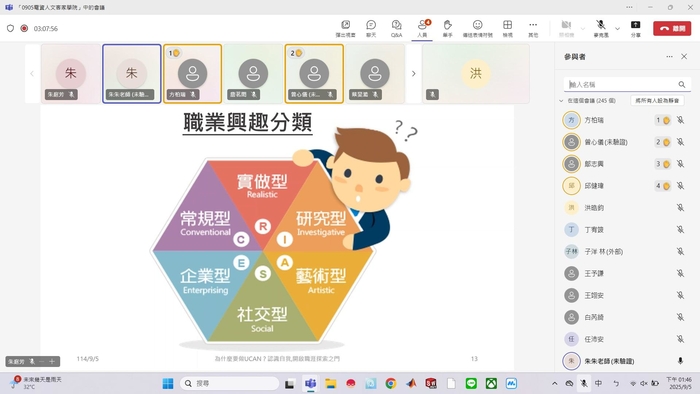Open the More (其他) actions menu
700x394 pixels.
533,29
